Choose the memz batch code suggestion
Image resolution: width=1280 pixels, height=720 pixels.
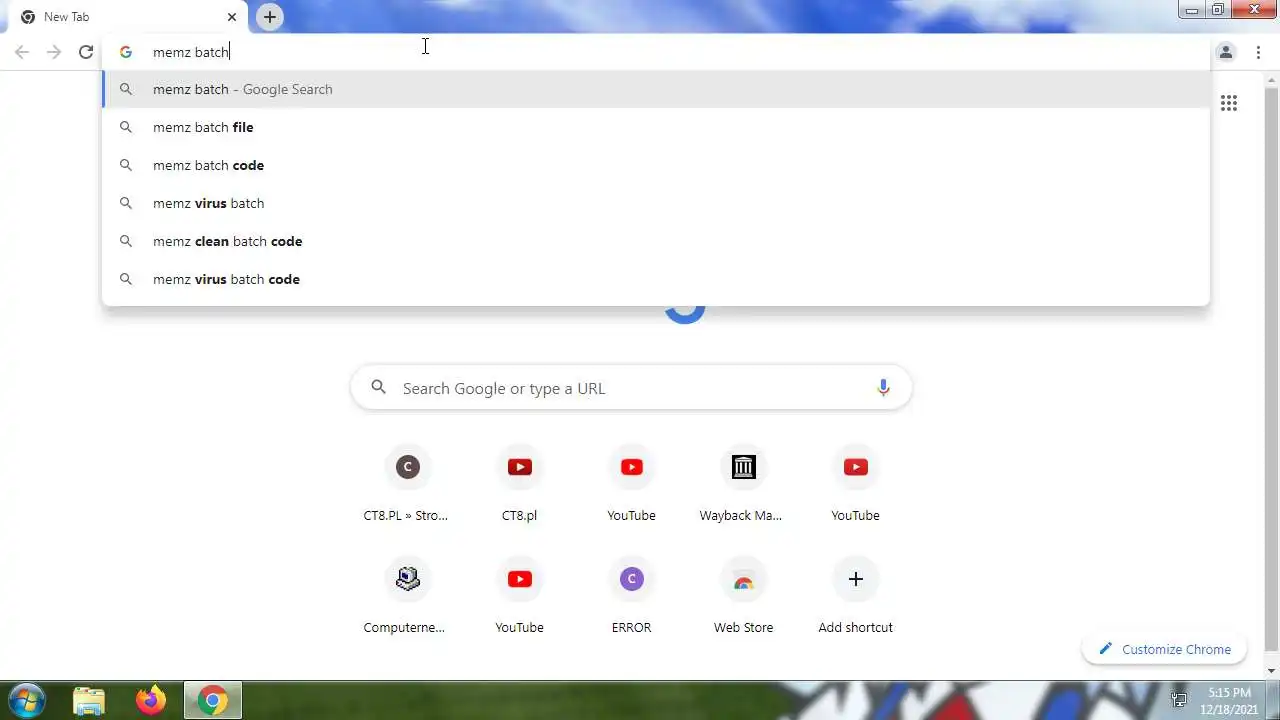[x=655, y=165]
